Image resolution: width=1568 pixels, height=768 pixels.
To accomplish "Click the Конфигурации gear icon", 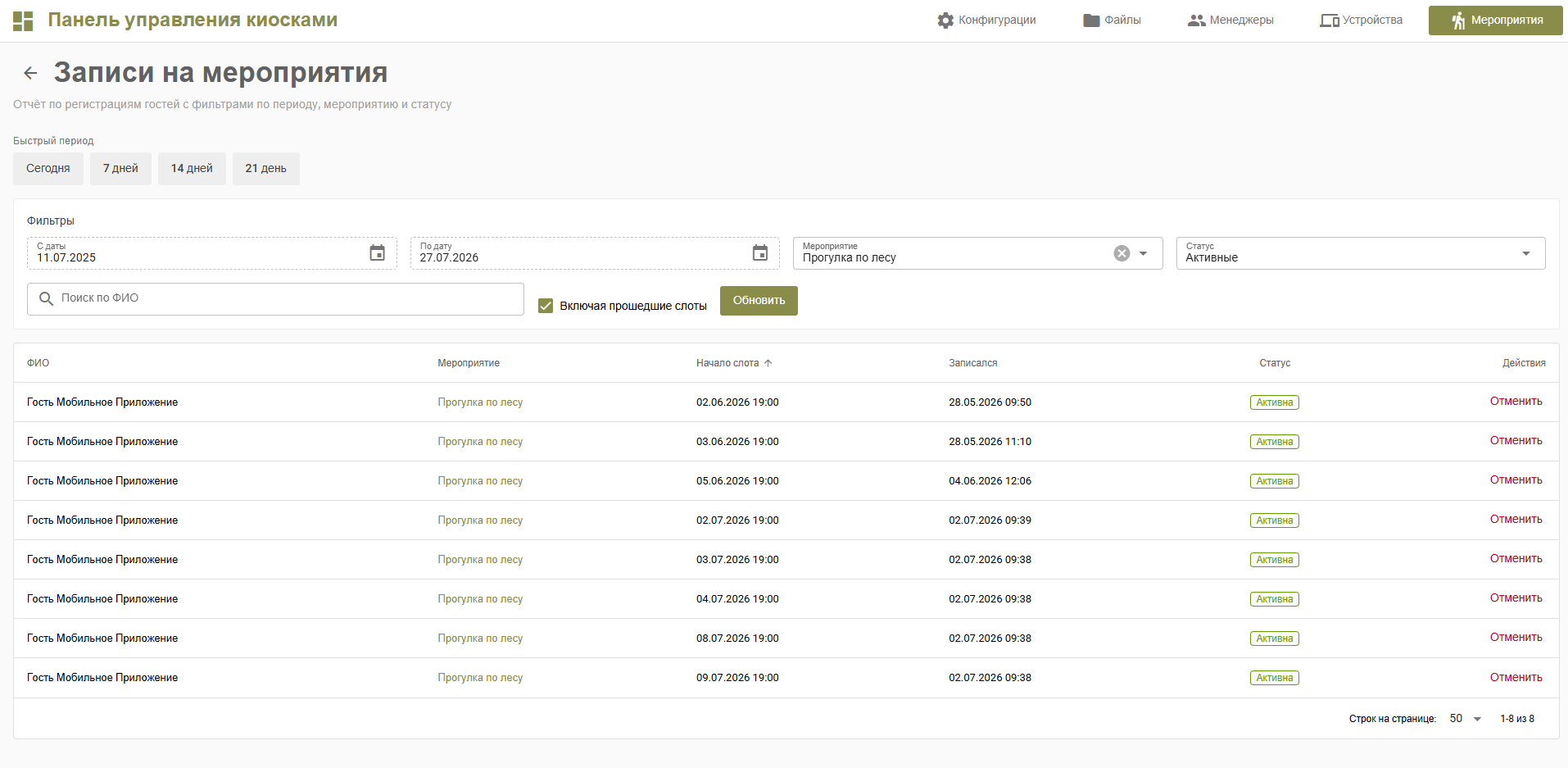I will pyautogui.click(x=945, y=20).
